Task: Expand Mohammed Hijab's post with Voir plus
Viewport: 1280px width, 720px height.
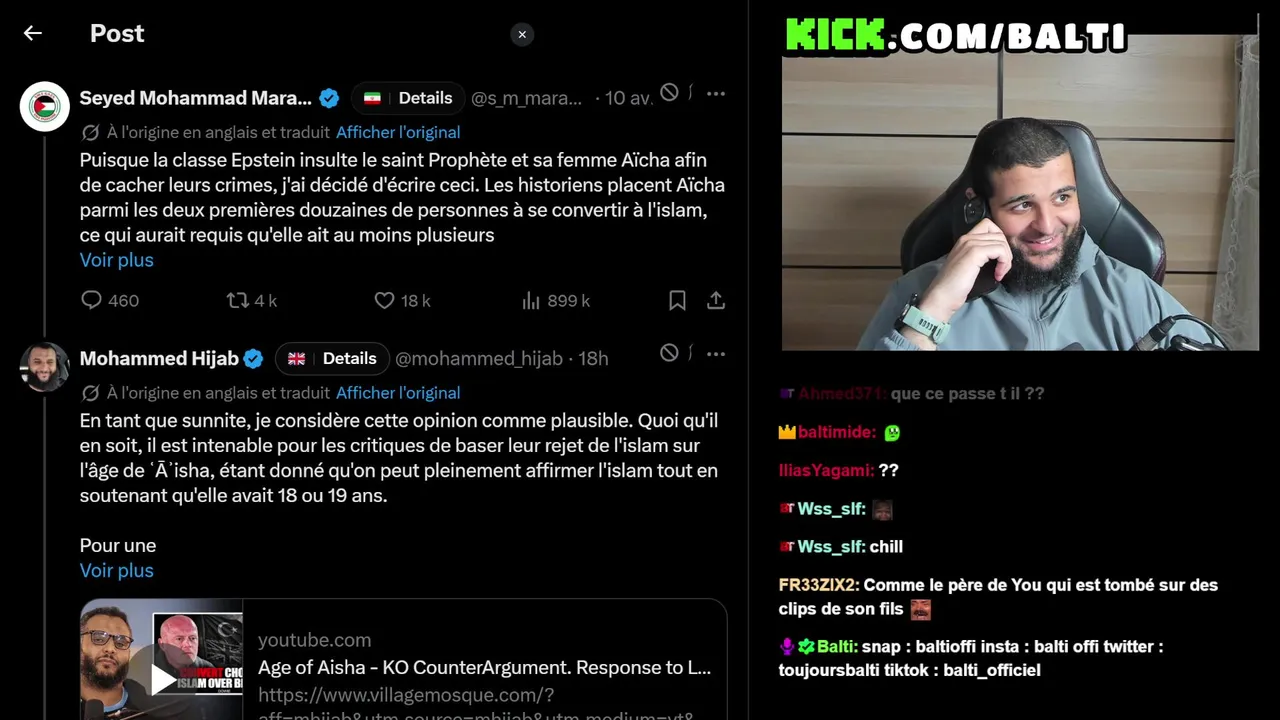Action: coord(117,570)
